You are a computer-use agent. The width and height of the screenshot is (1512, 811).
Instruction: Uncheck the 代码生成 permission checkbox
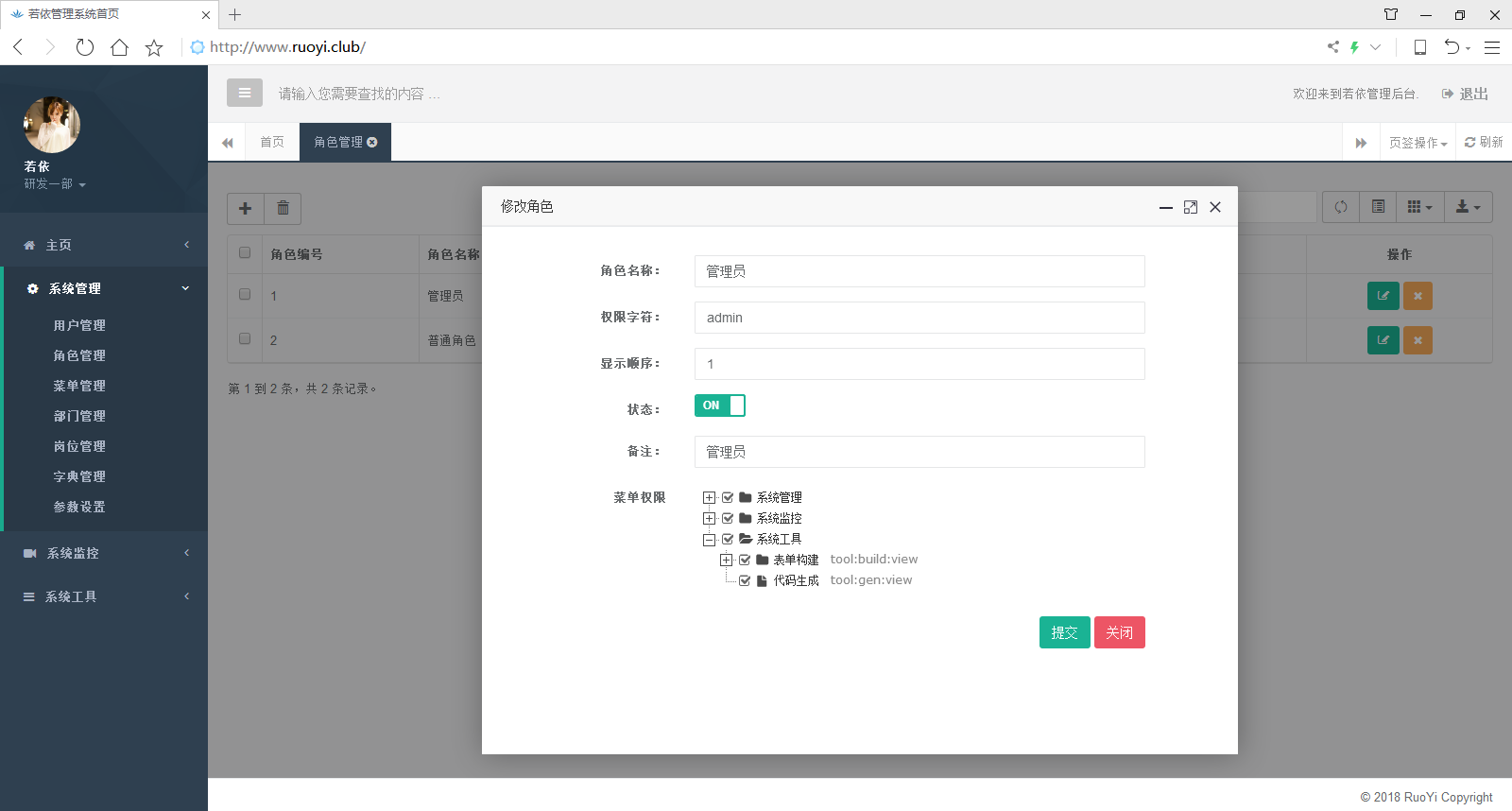[x=745, y=580]
